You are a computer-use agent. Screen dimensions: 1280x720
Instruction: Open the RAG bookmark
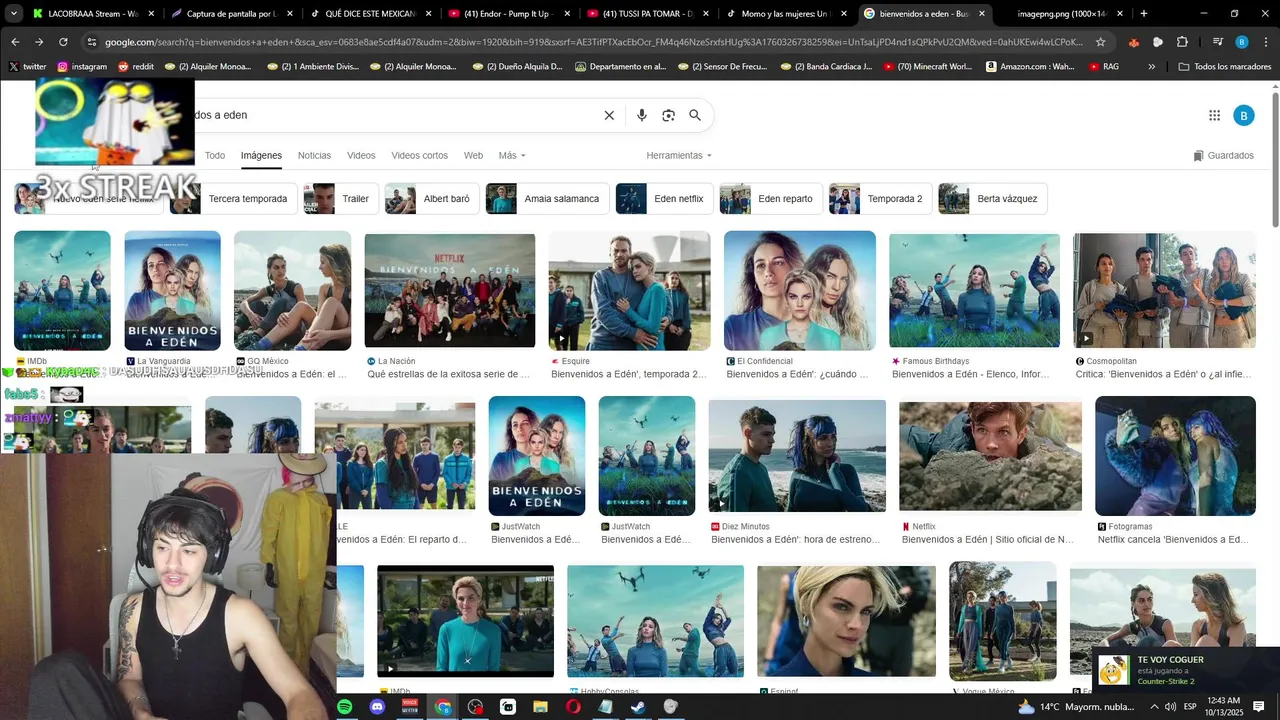[1103, 66]
